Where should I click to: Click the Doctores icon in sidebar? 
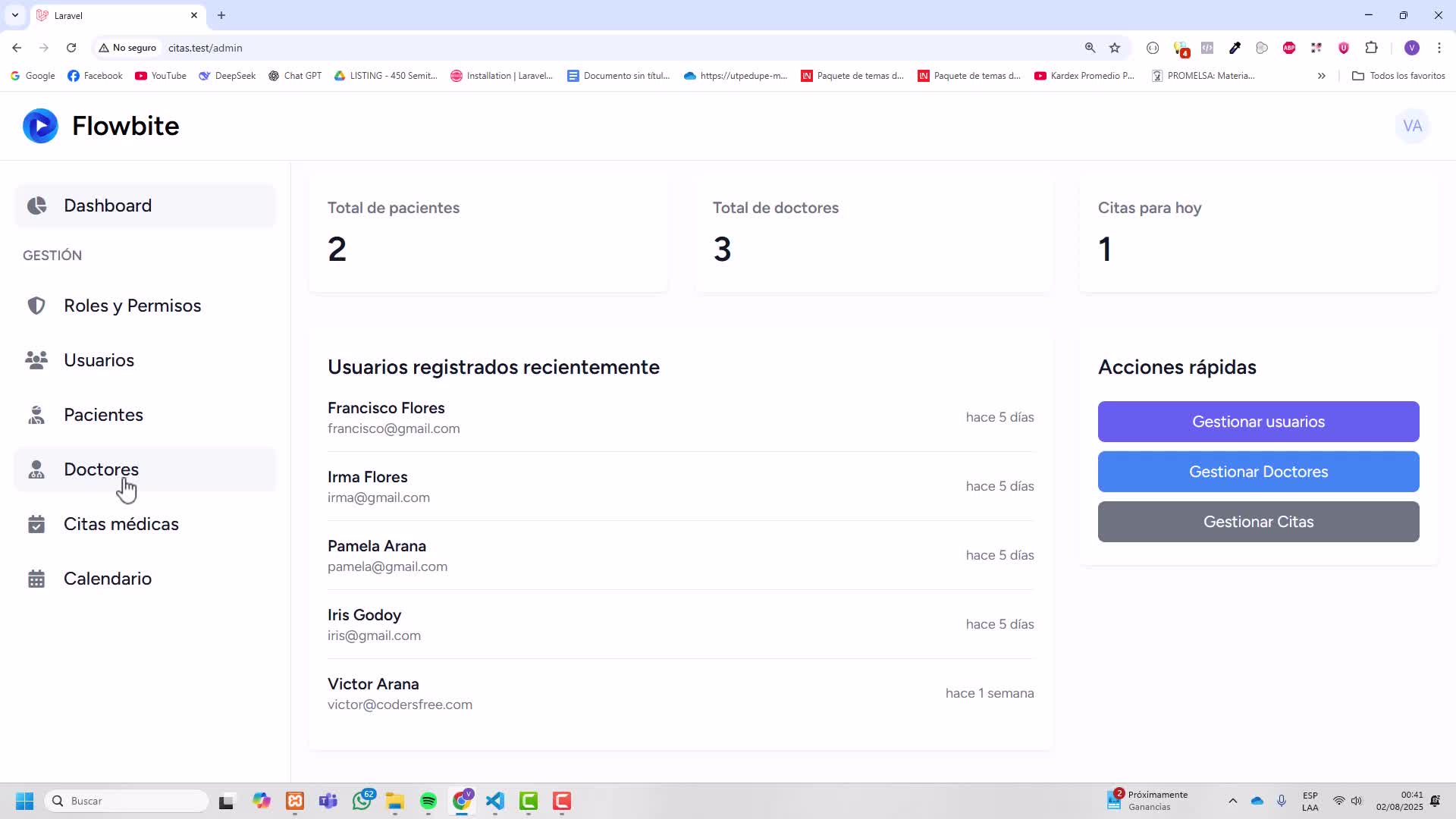tap(36, 469)
